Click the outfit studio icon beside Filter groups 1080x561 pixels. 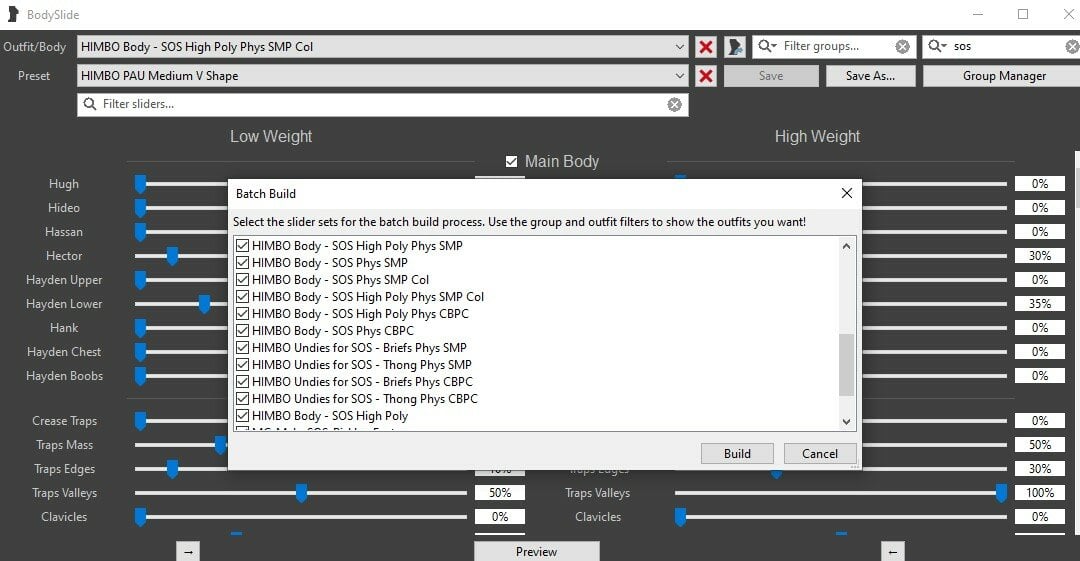click(735, 47)
